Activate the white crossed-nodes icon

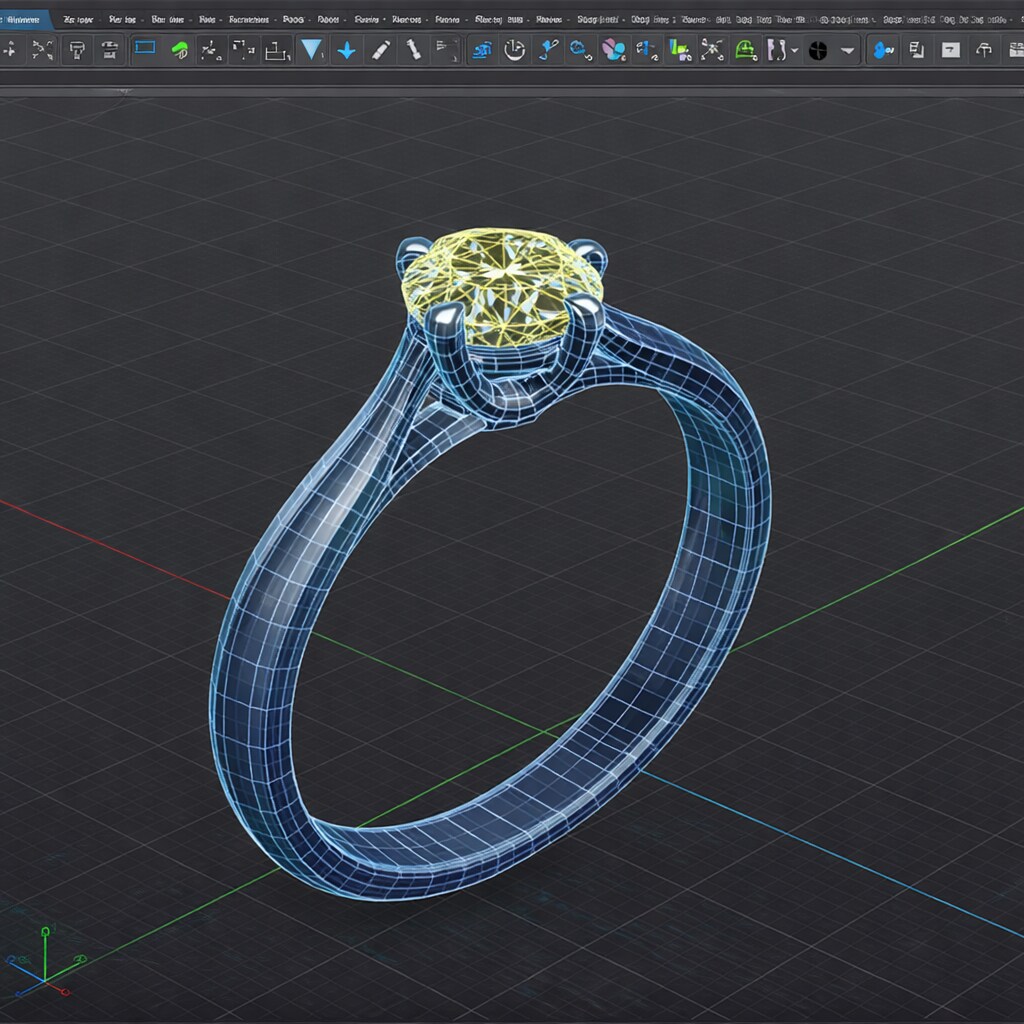coord(712,50)
